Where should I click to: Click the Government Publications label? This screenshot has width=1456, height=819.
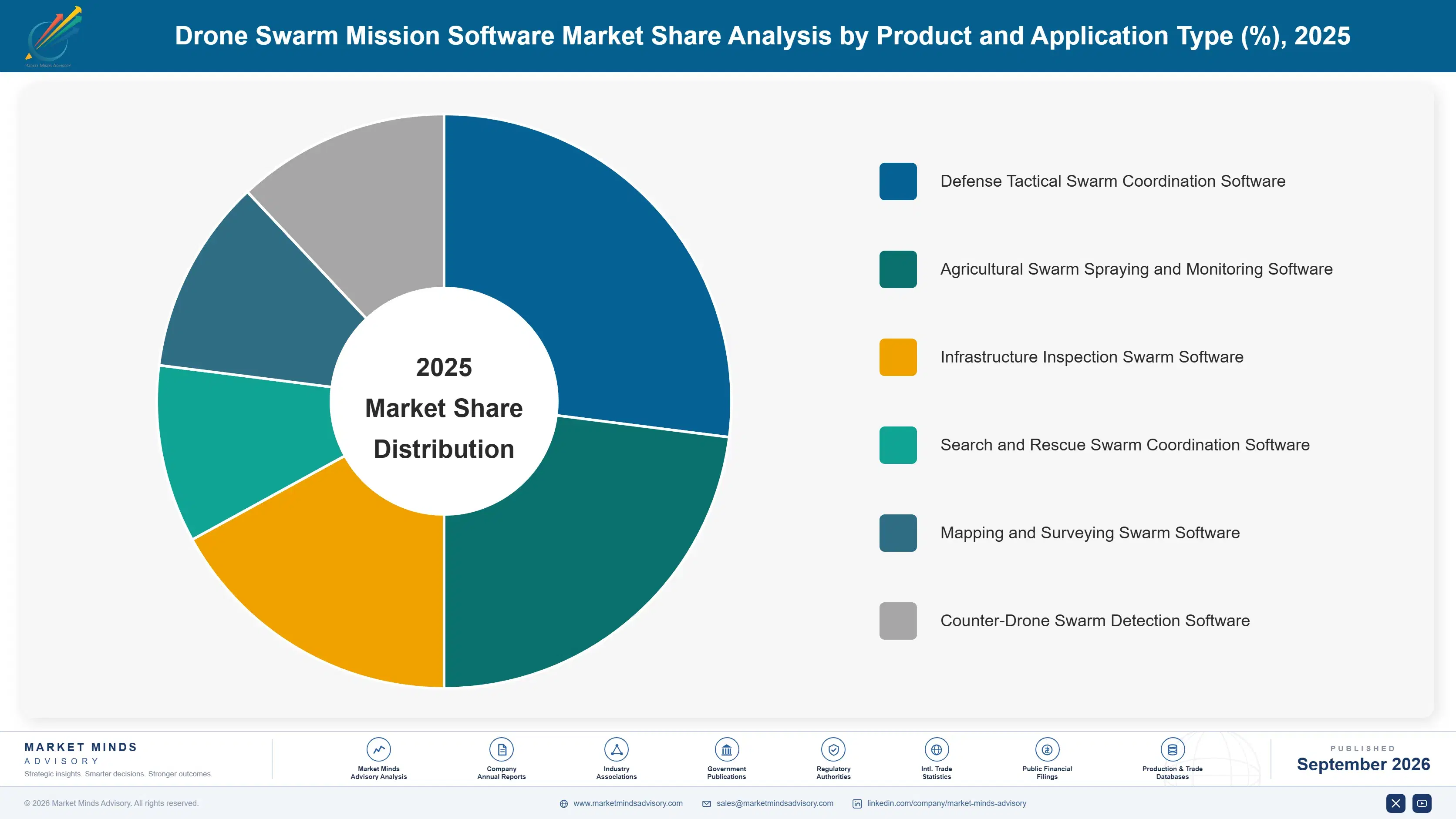[x=726, y=773]
